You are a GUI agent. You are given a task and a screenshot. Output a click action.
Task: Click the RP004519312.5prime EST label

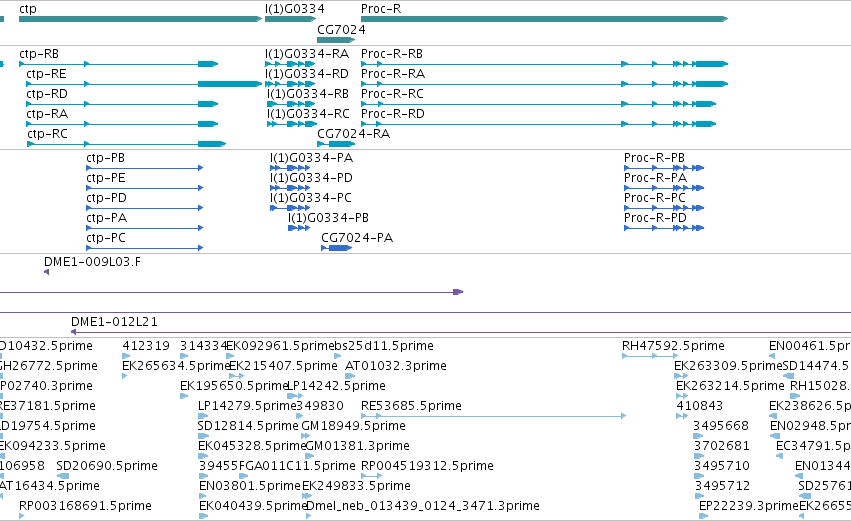pyautogui.click(x=427, y=466)
